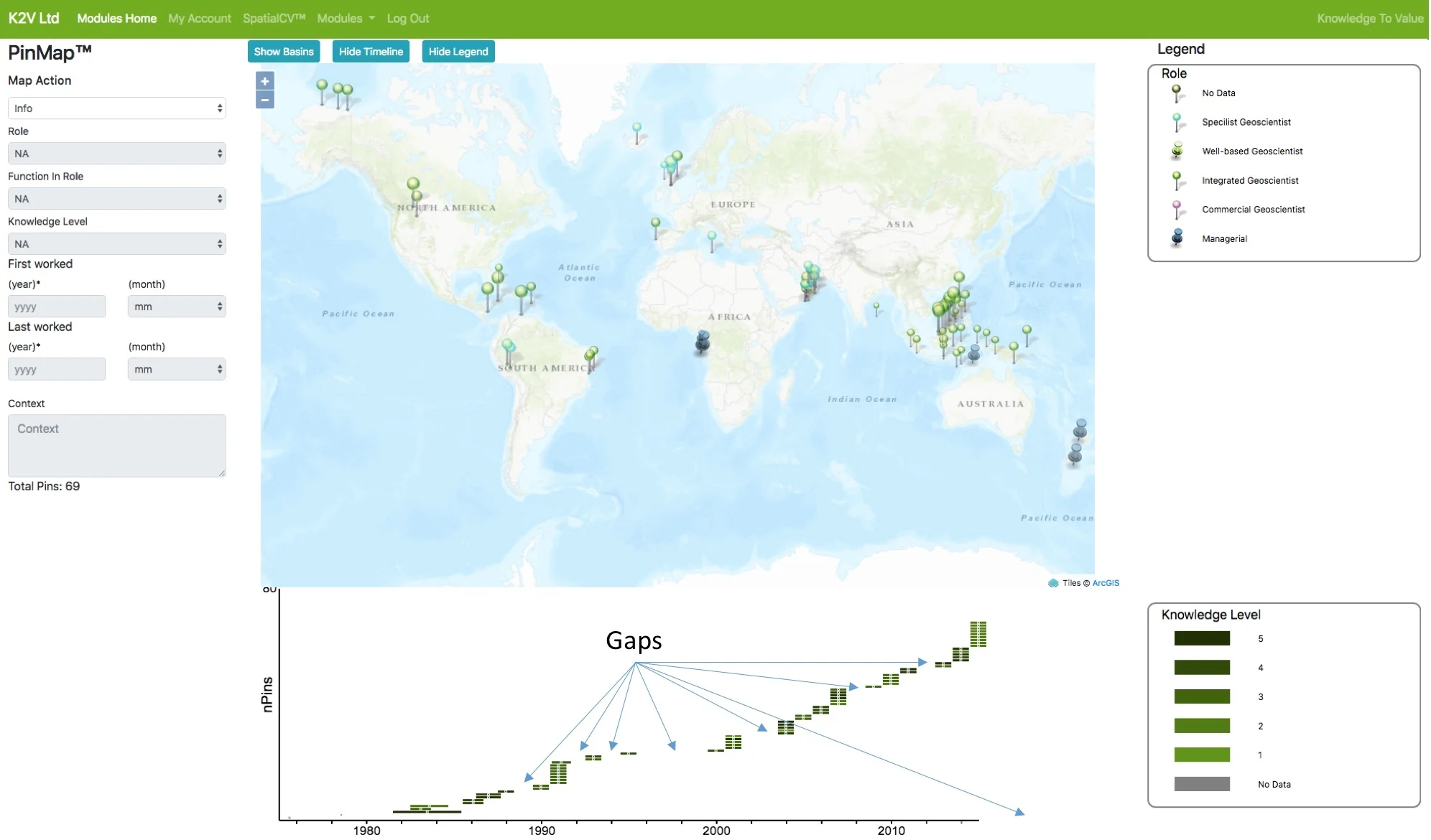Viewport: 1431px width, 840px height.
Task: Click the map zoom out minus button
Action: (x=264, y=100)
